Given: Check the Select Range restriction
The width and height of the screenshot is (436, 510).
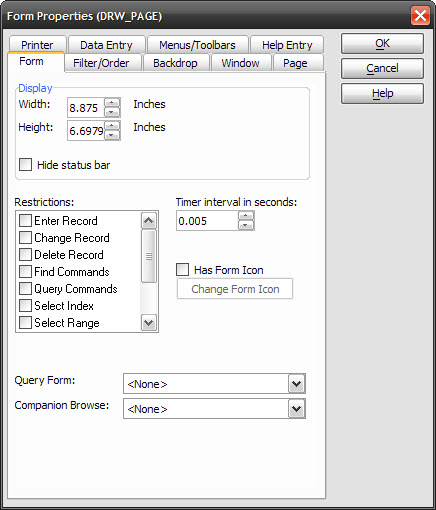Looking at the screenshot, I should click(25, 323).
